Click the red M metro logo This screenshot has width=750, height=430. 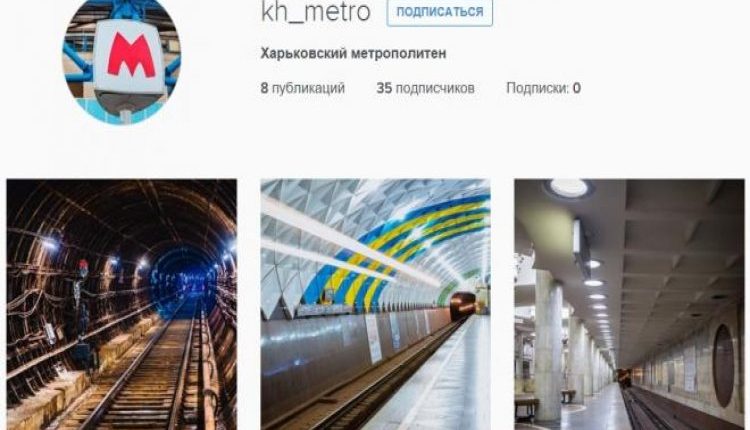coord(131,55)
